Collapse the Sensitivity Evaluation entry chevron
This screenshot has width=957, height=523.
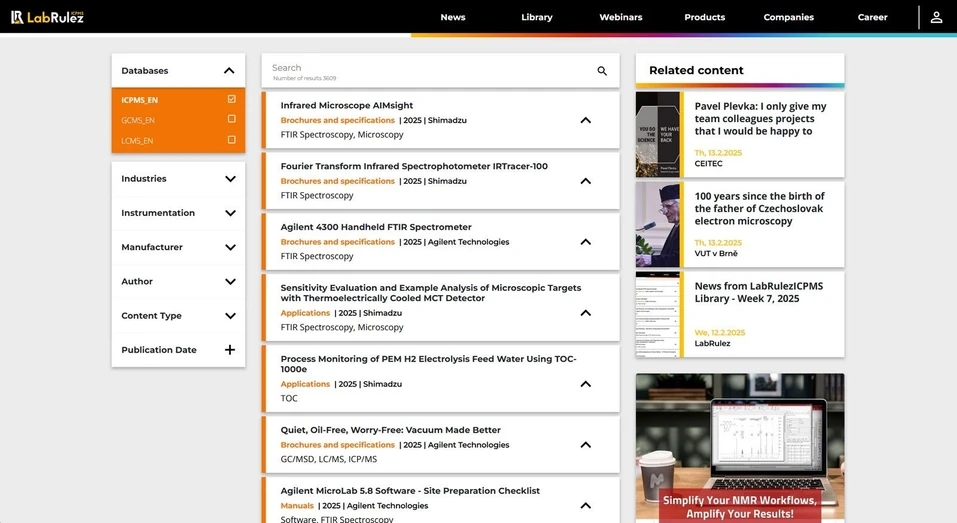[585, 312]
